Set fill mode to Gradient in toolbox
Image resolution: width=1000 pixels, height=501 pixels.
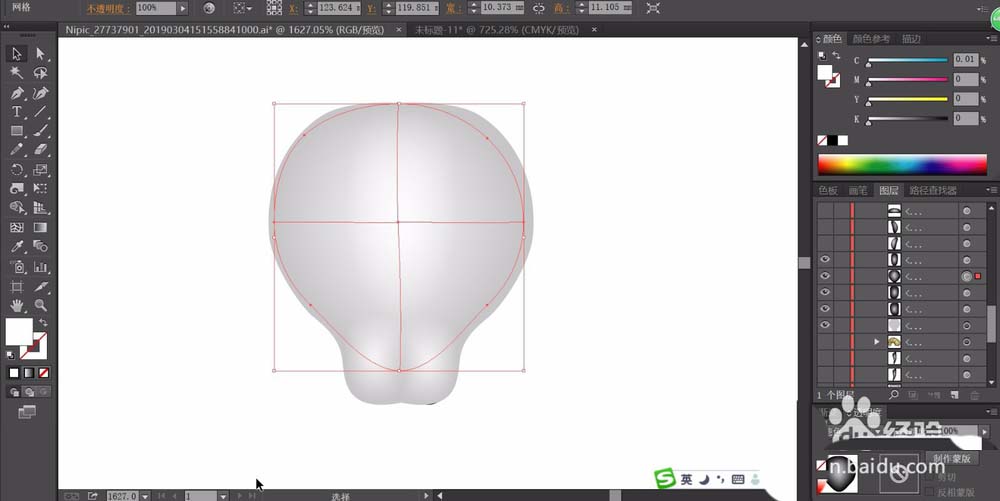pos(29,373)
